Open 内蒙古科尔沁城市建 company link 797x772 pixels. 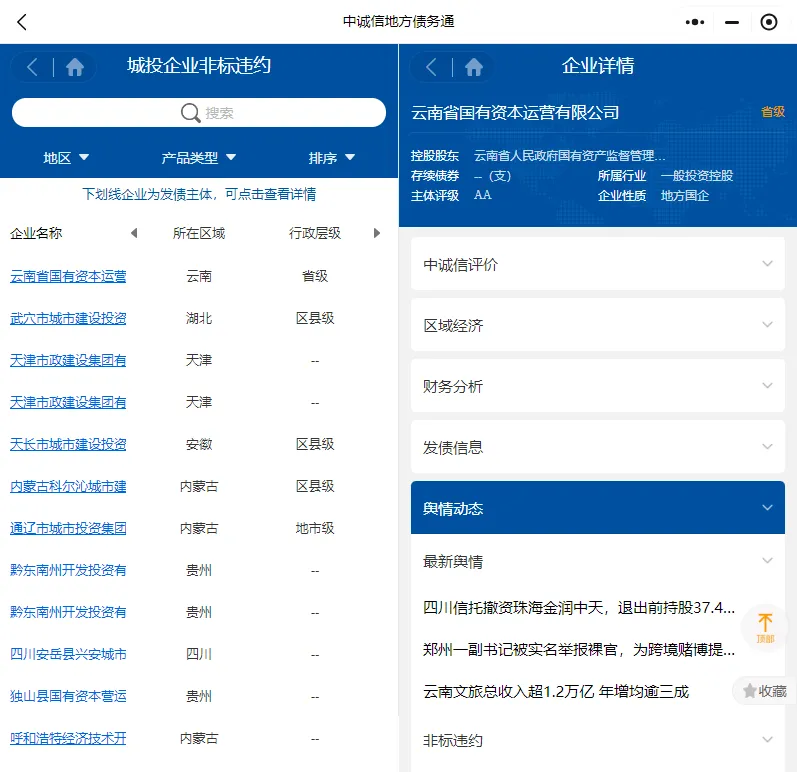point(68,486)
